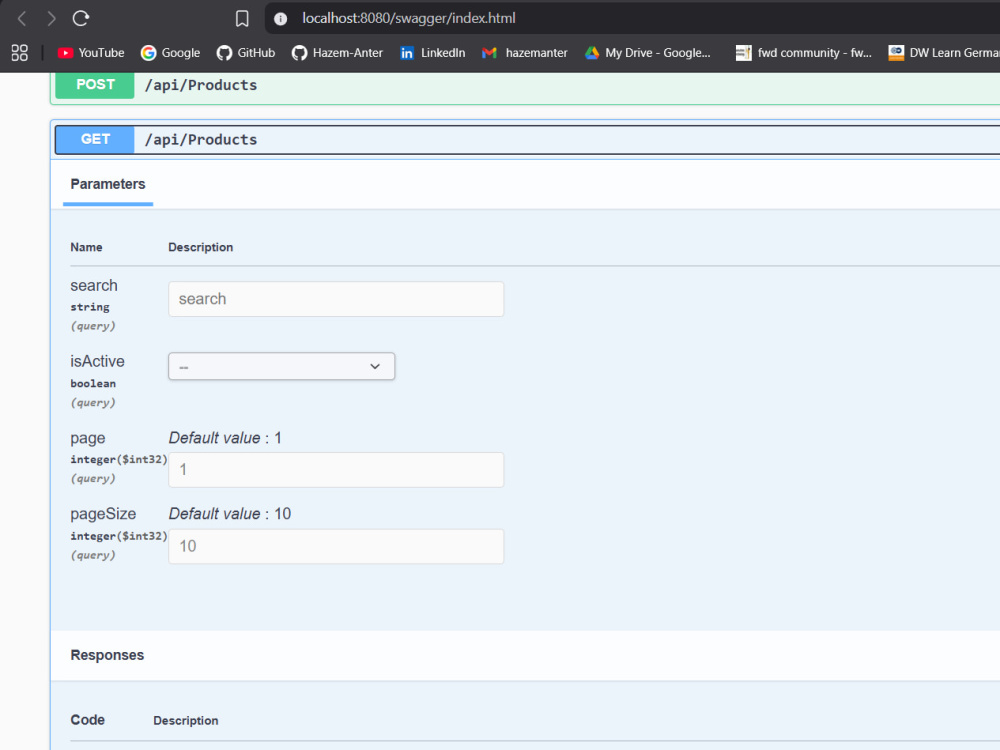
Task: Go forward with the browser forward arrow
Action: (x=51, y=18)
